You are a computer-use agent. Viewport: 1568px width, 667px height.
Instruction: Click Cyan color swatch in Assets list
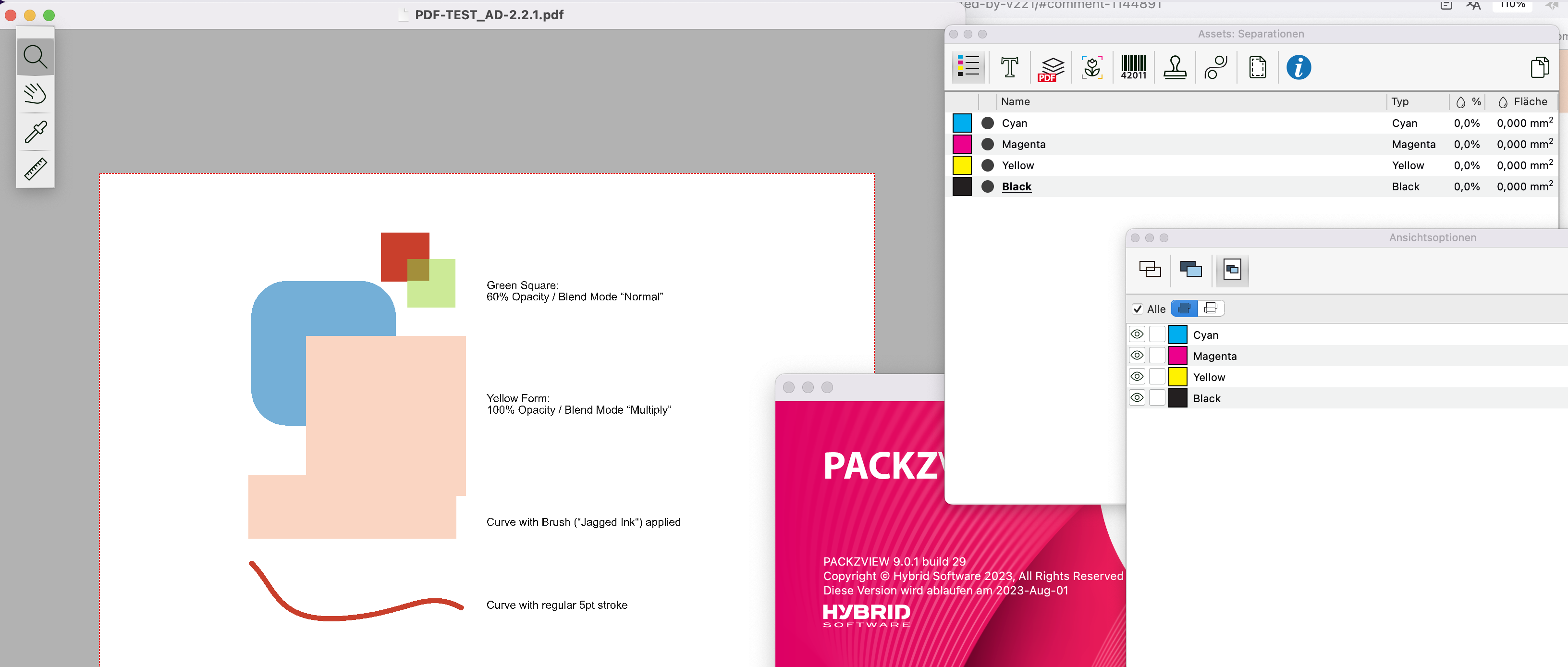[x=962, y=123]
